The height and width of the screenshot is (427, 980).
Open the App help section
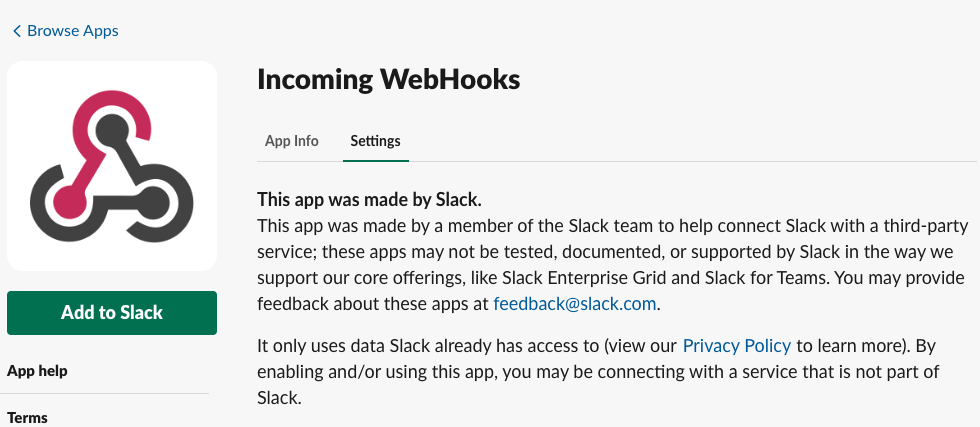coord(38,371)
